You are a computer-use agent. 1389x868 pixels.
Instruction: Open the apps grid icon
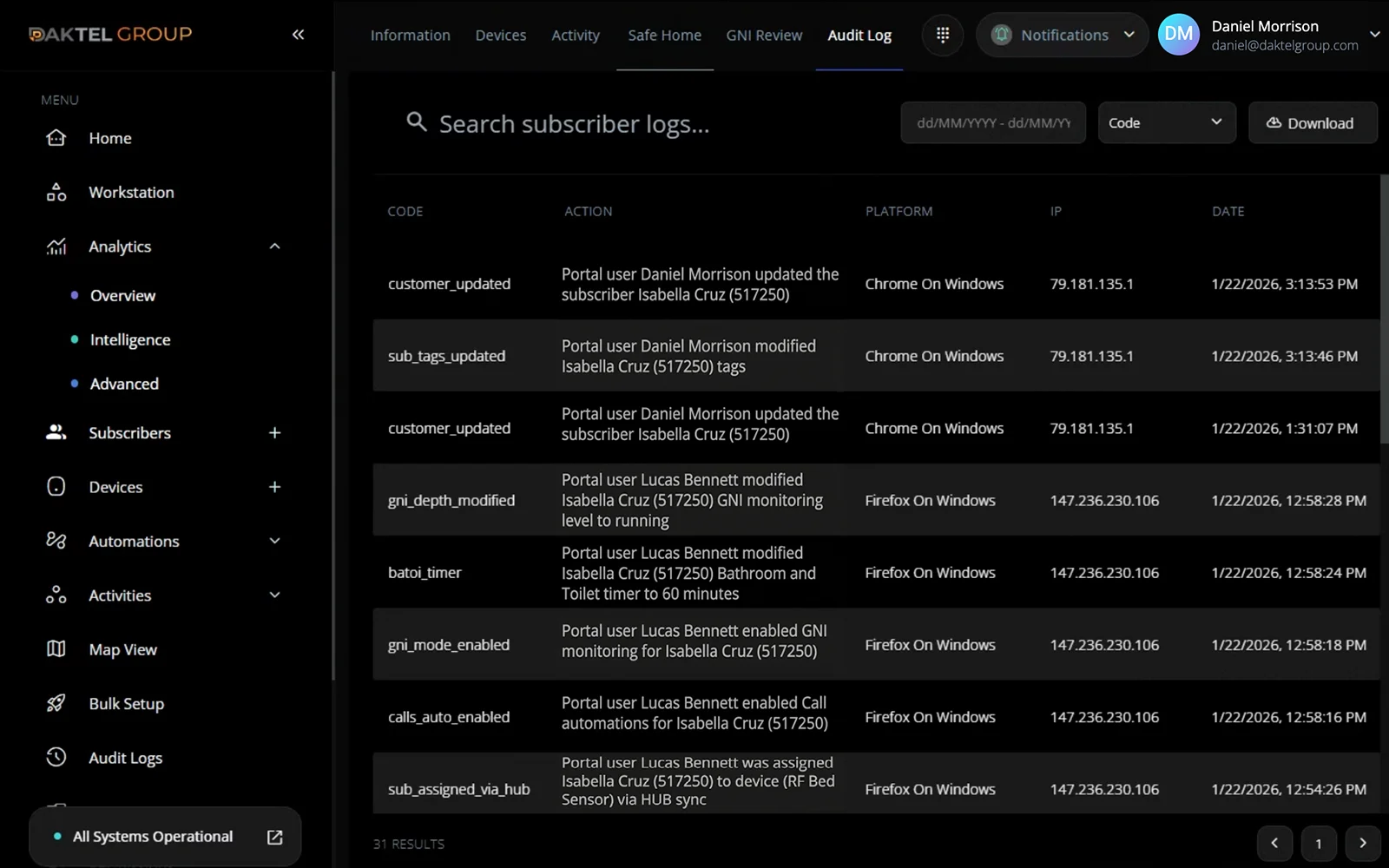(x=943, y=35)
